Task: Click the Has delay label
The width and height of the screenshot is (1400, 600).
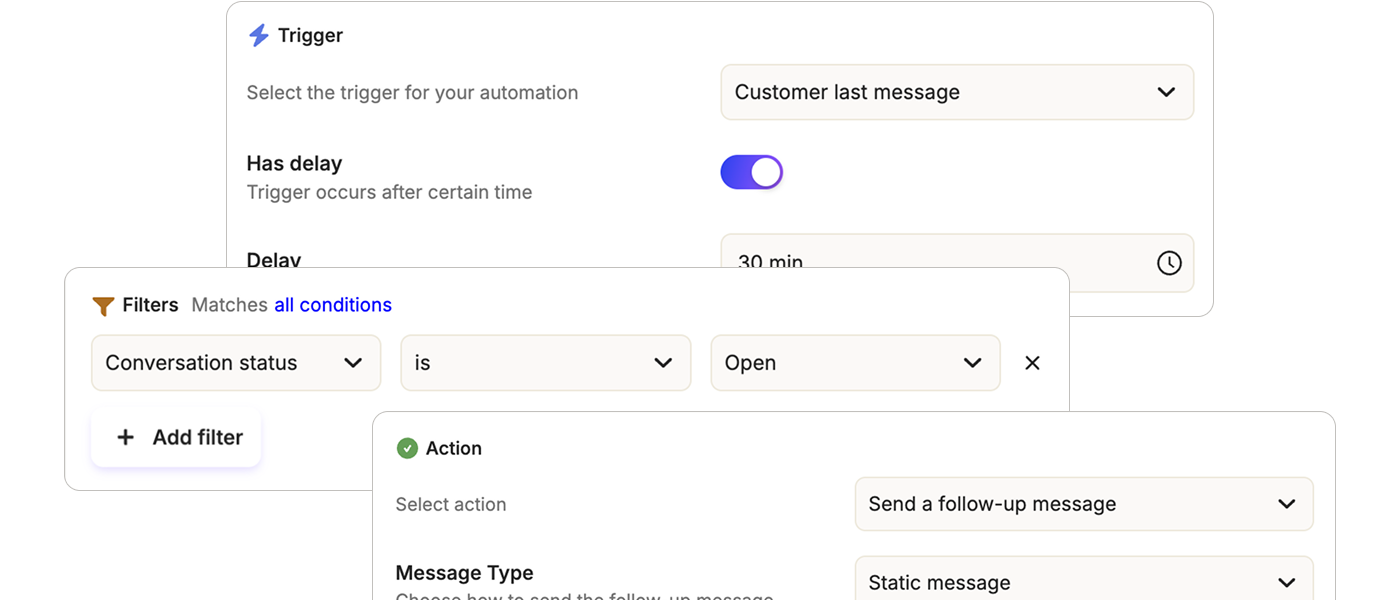Action: [x=294, y=164]
